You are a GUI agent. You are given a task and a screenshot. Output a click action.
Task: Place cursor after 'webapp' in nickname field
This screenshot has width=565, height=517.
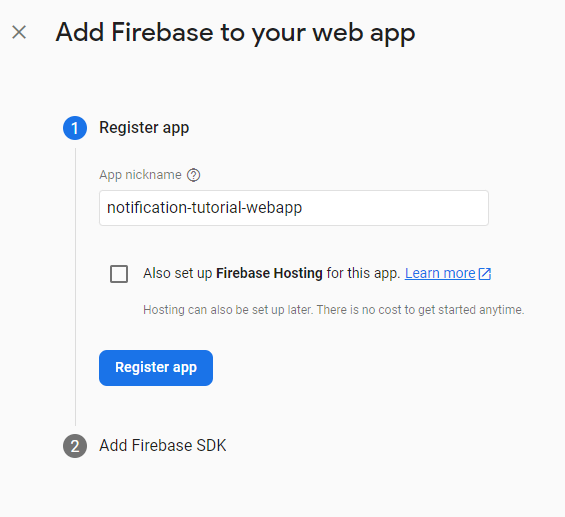[303, 208]
